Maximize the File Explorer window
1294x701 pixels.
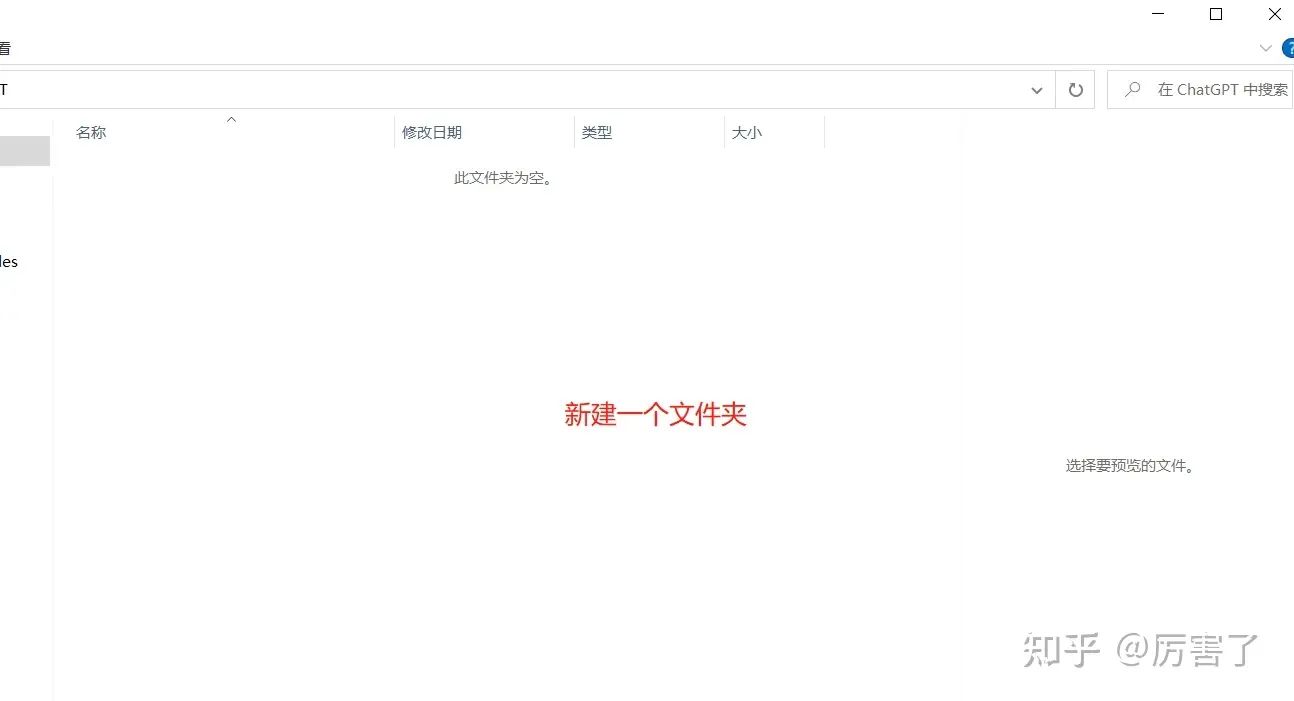click(x=1216, y=14)
